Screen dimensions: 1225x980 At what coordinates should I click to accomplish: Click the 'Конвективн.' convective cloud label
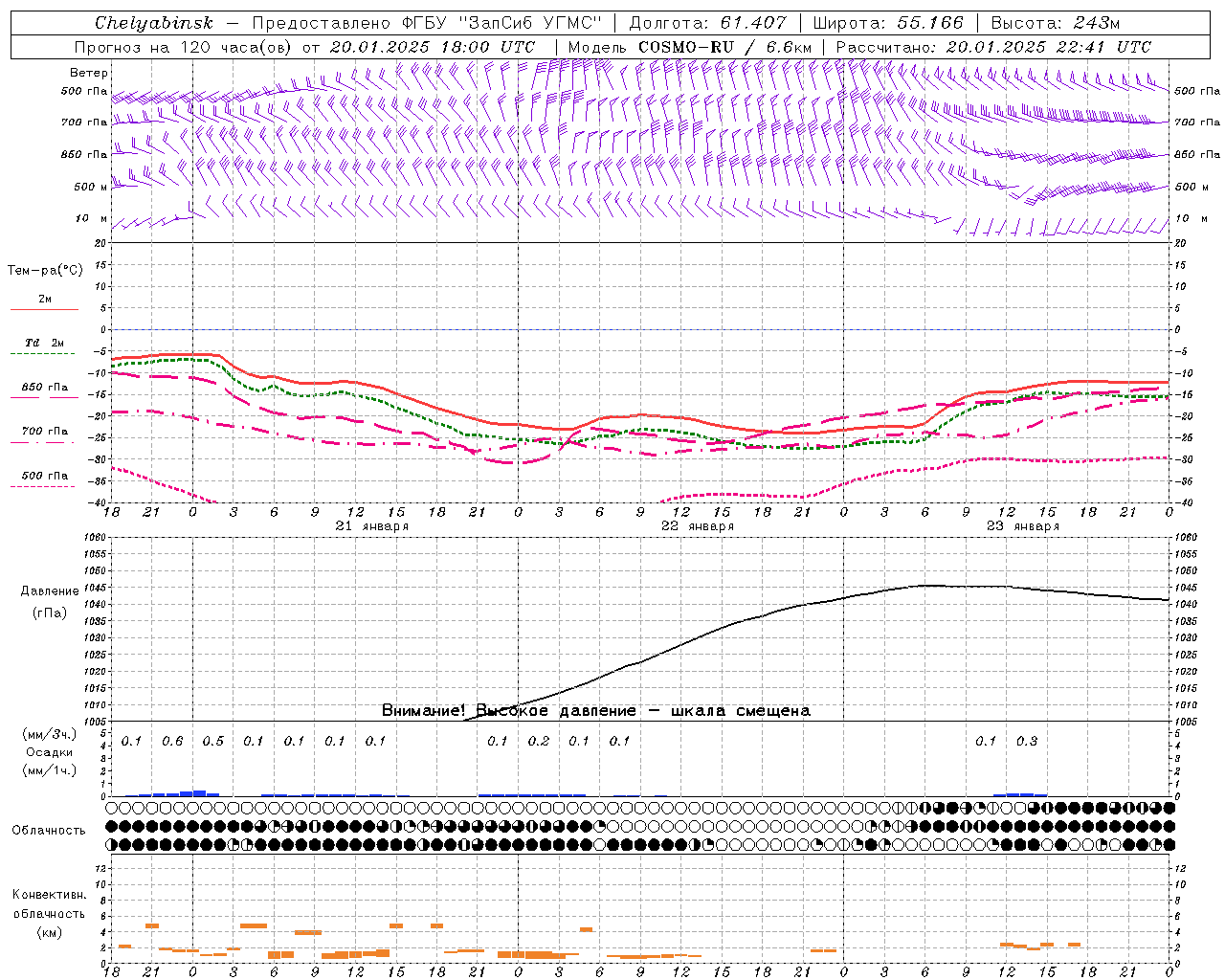click(50, 895)
